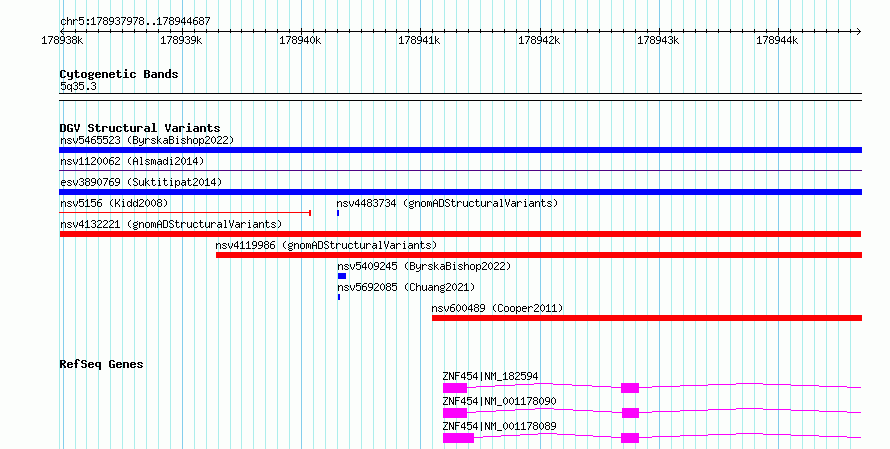890x449 pixels.
Task: Open ZNF454|NM_001178090 transcript label
Action: point(499,401)
